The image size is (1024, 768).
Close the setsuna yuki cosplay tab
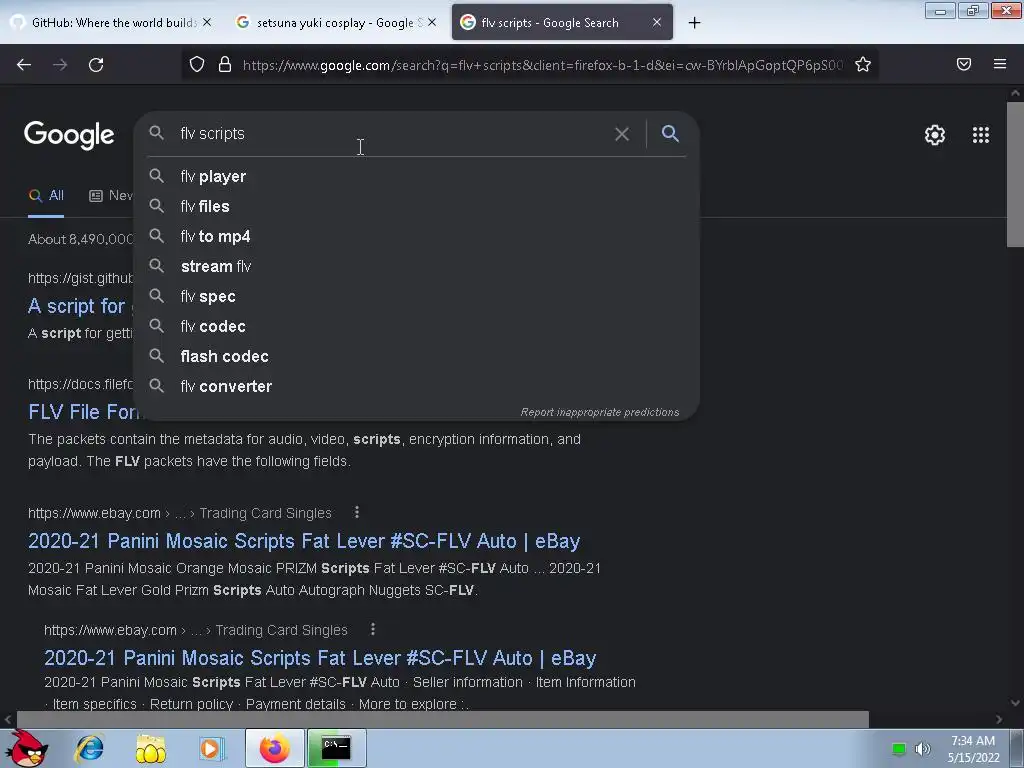point(432,22)
